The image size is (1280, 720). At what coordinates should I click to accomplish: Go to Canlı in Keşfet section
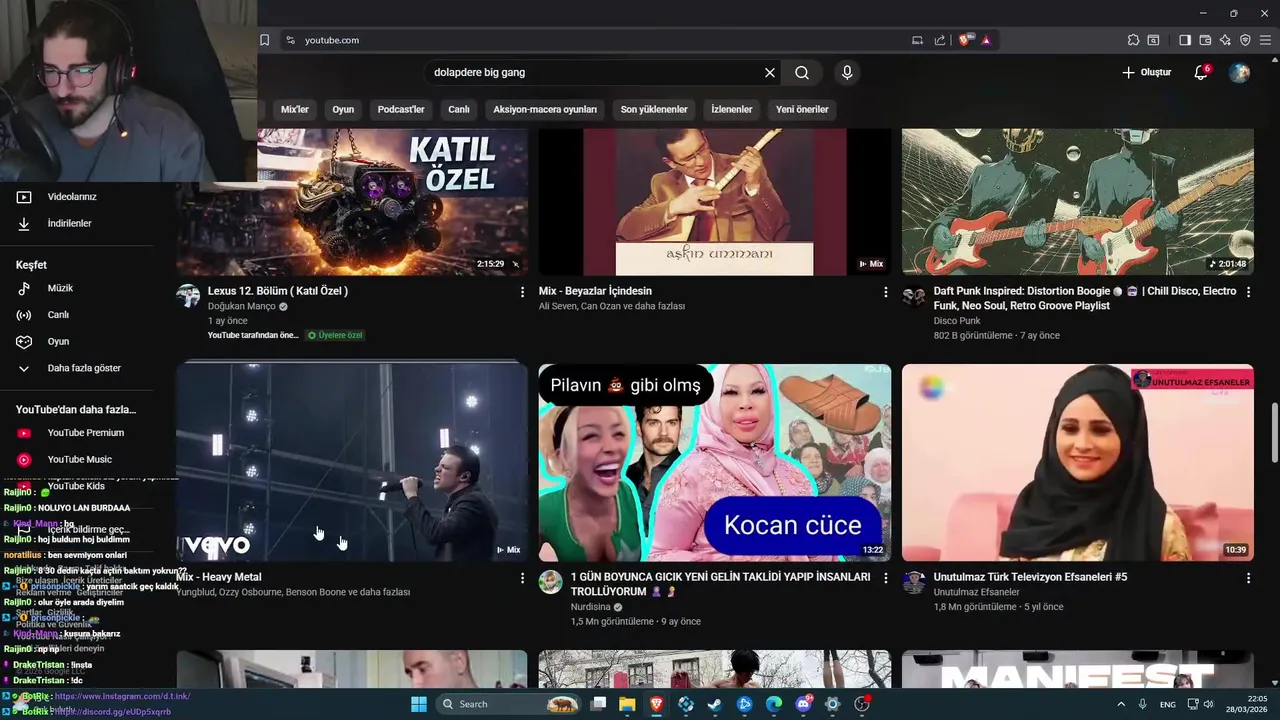click(58, 315)
